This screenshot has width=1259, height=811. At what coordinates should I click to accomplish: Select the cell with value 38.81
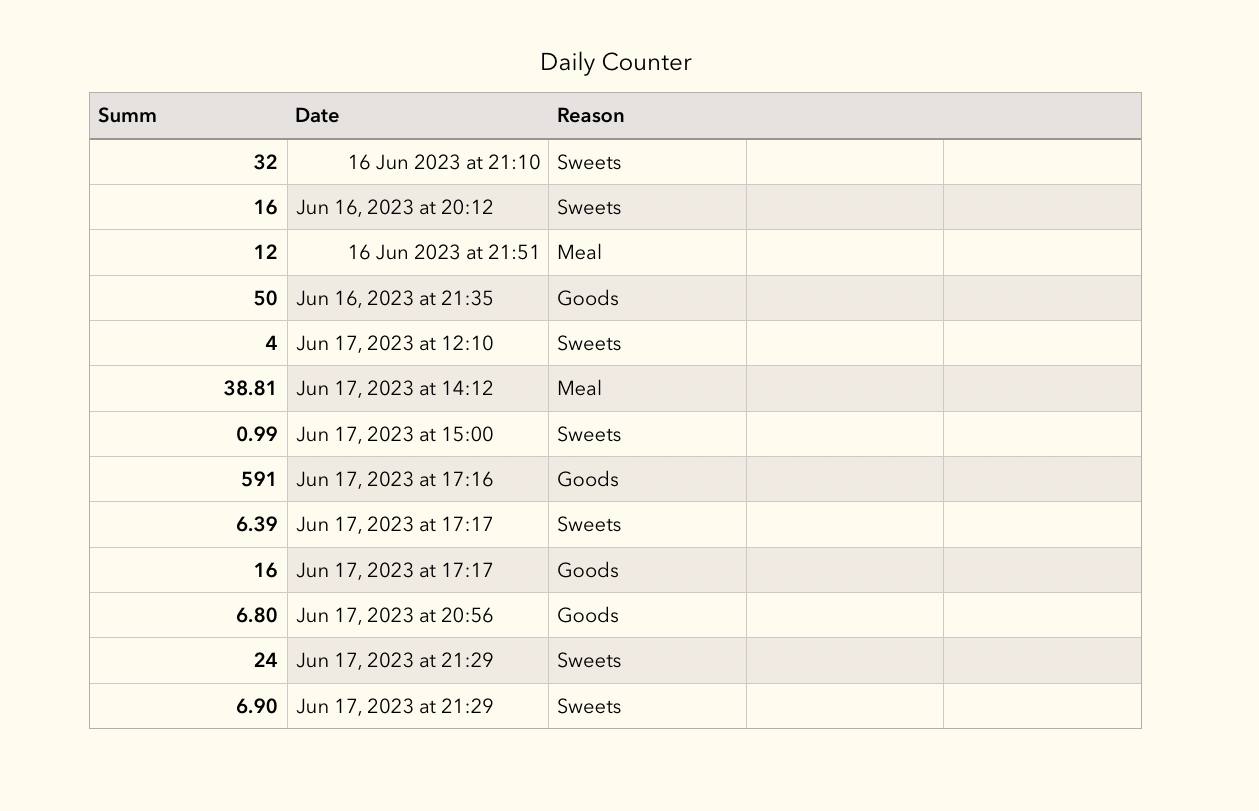click(188, 388)
